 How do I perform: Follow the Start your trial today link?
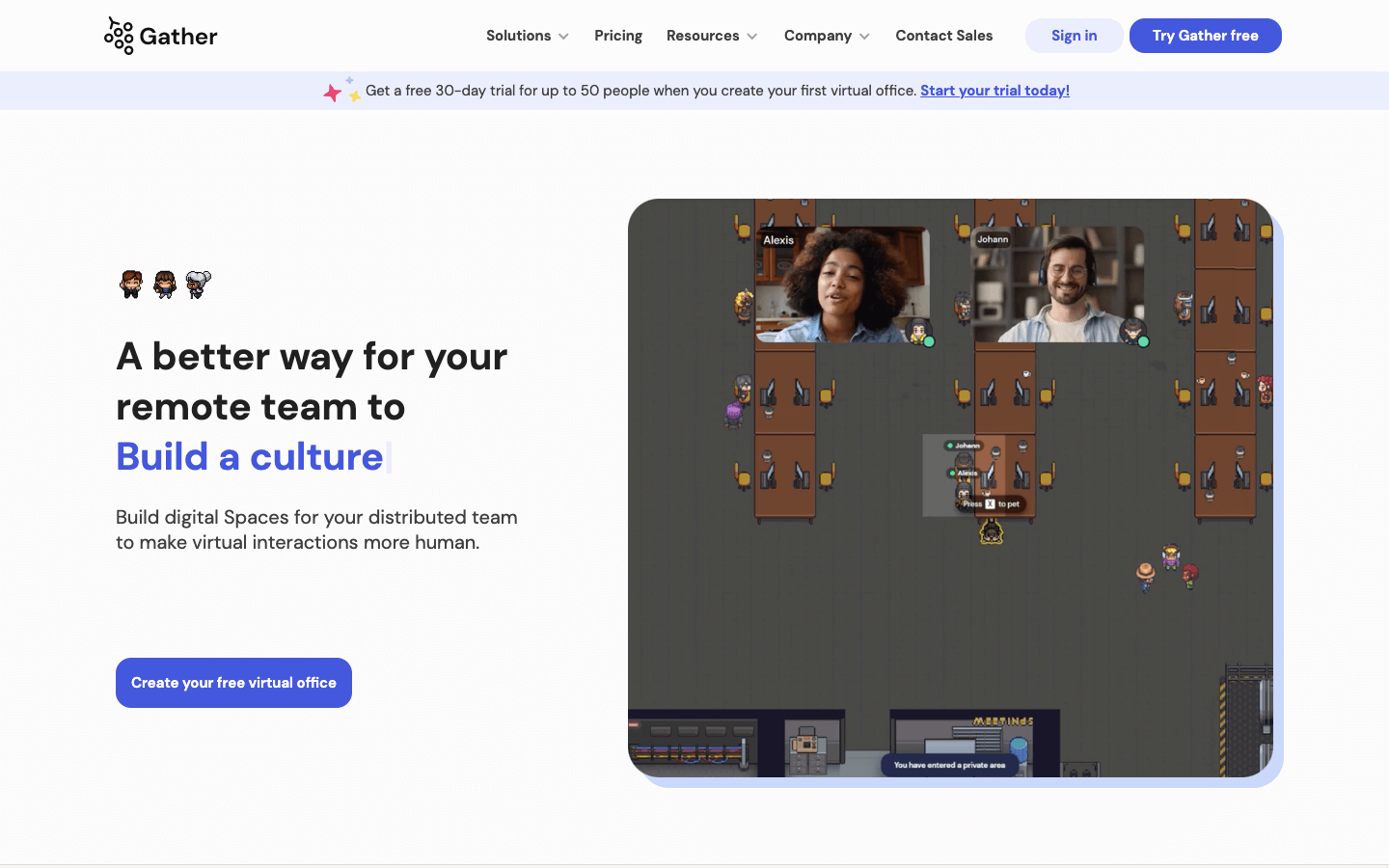pyautogui.click(x=994, y=91)
